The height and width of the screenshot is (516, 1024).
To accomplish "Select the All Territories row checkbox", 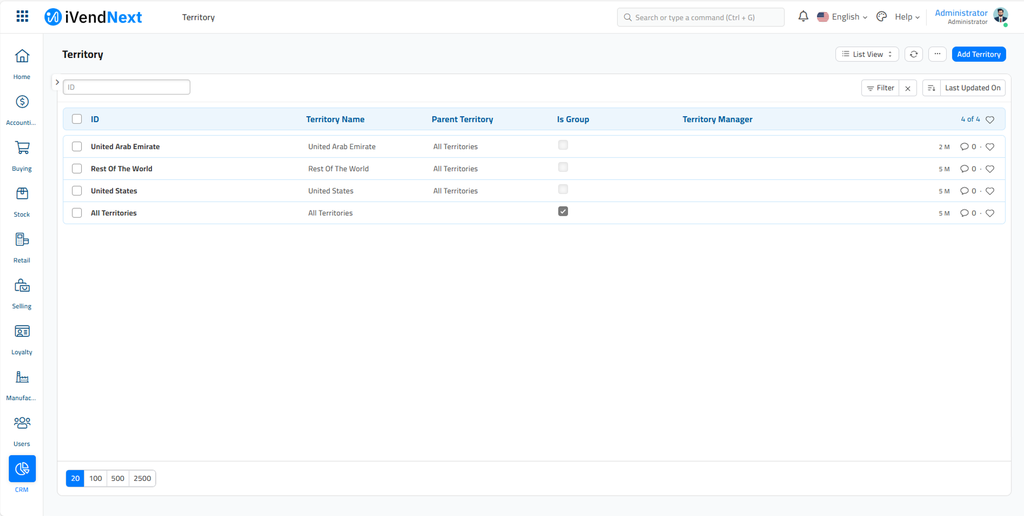I will (77, 213).
